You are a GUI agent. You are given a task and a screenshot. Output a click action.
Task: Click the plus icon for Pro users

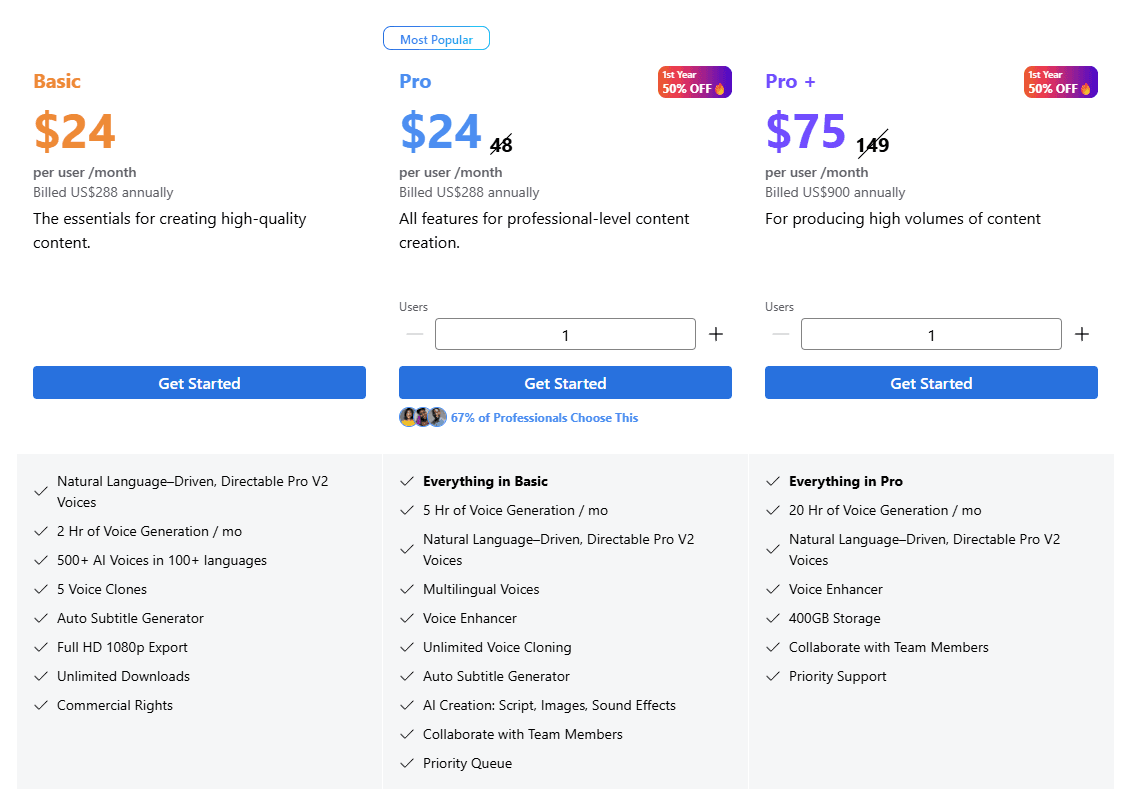tap(716, 334)
